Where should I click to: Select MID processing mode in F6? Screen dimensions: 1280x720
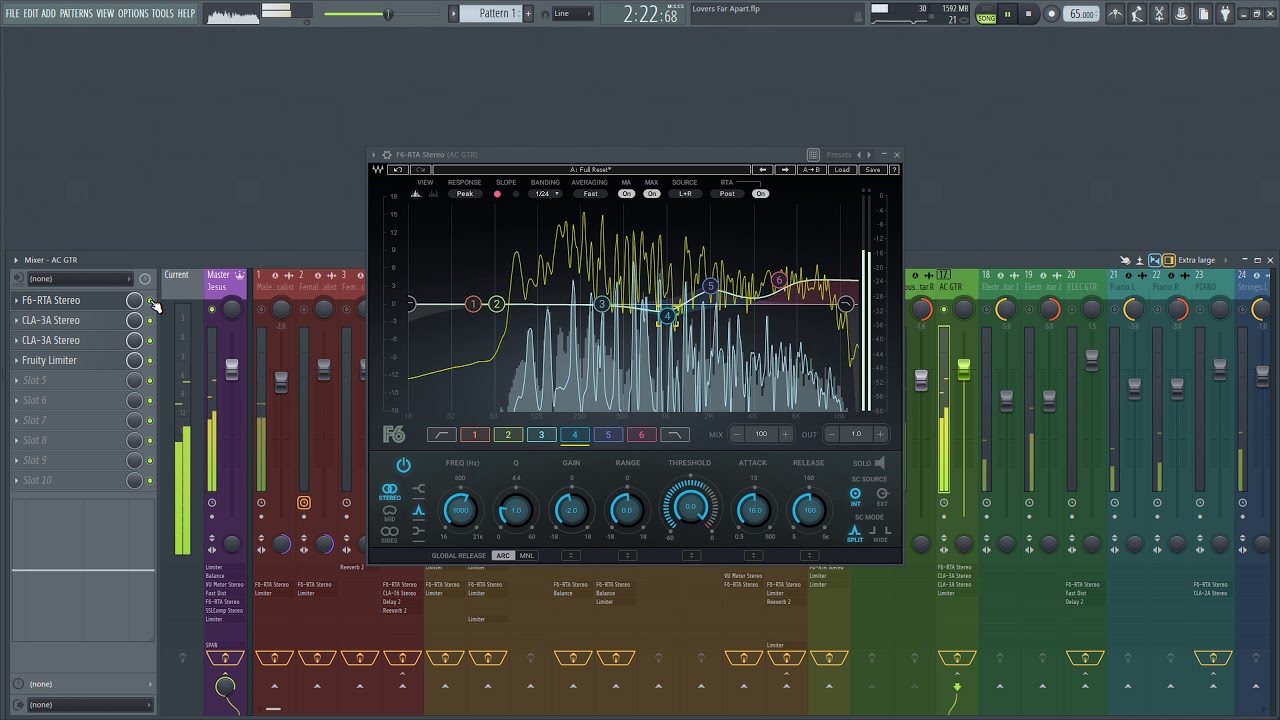389,512
